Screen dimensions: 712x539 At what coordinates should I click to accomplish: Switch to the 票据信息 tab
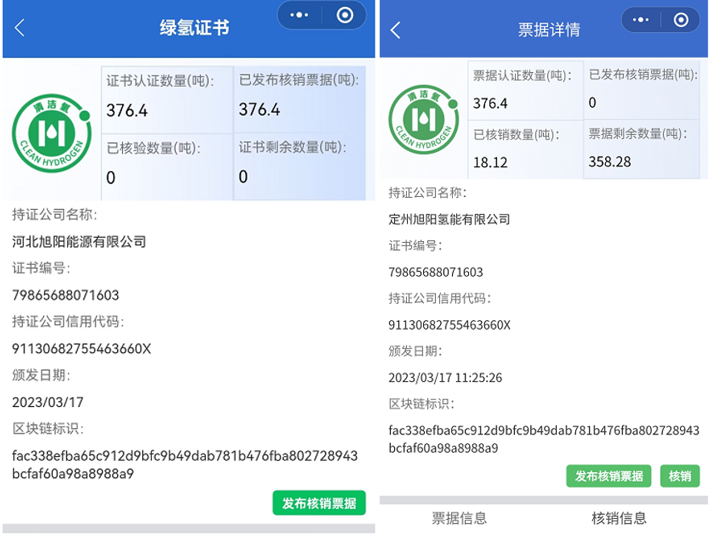460,518
